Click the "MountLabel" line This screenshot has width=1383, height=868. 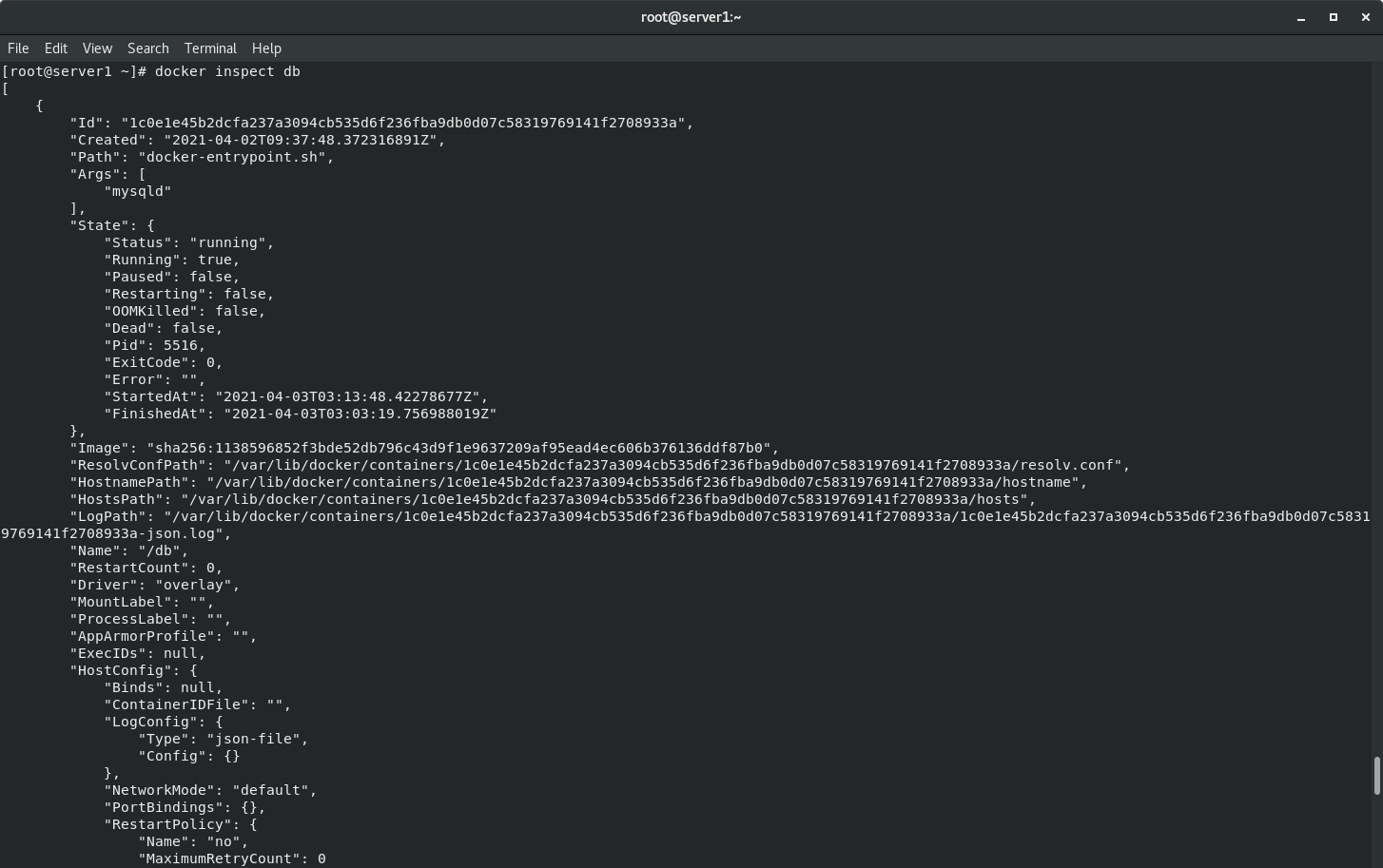(142, 602)
